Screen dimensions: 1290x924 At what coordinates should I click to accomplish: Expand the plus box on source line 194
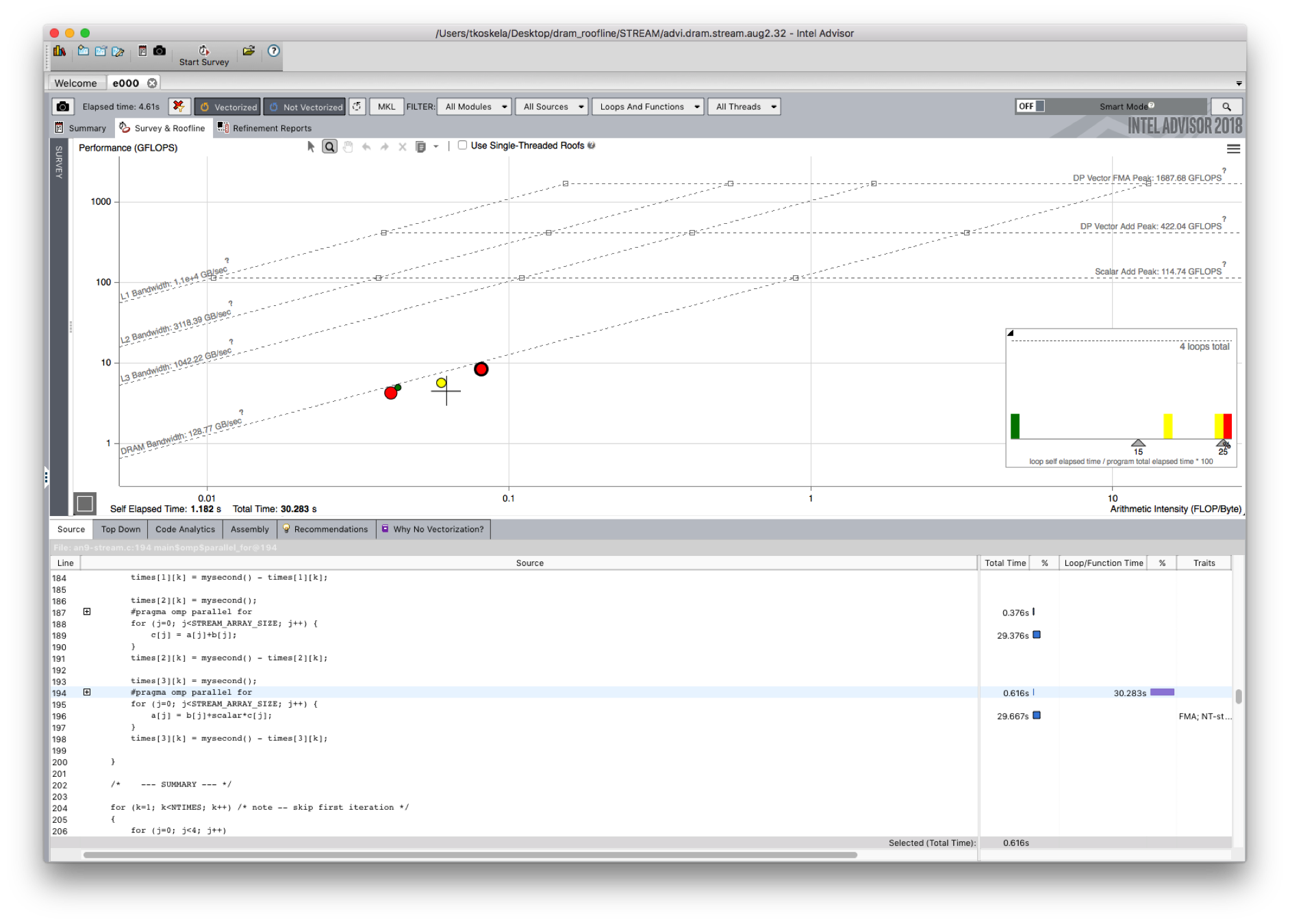pyautogui.click(x=87, y=693)
